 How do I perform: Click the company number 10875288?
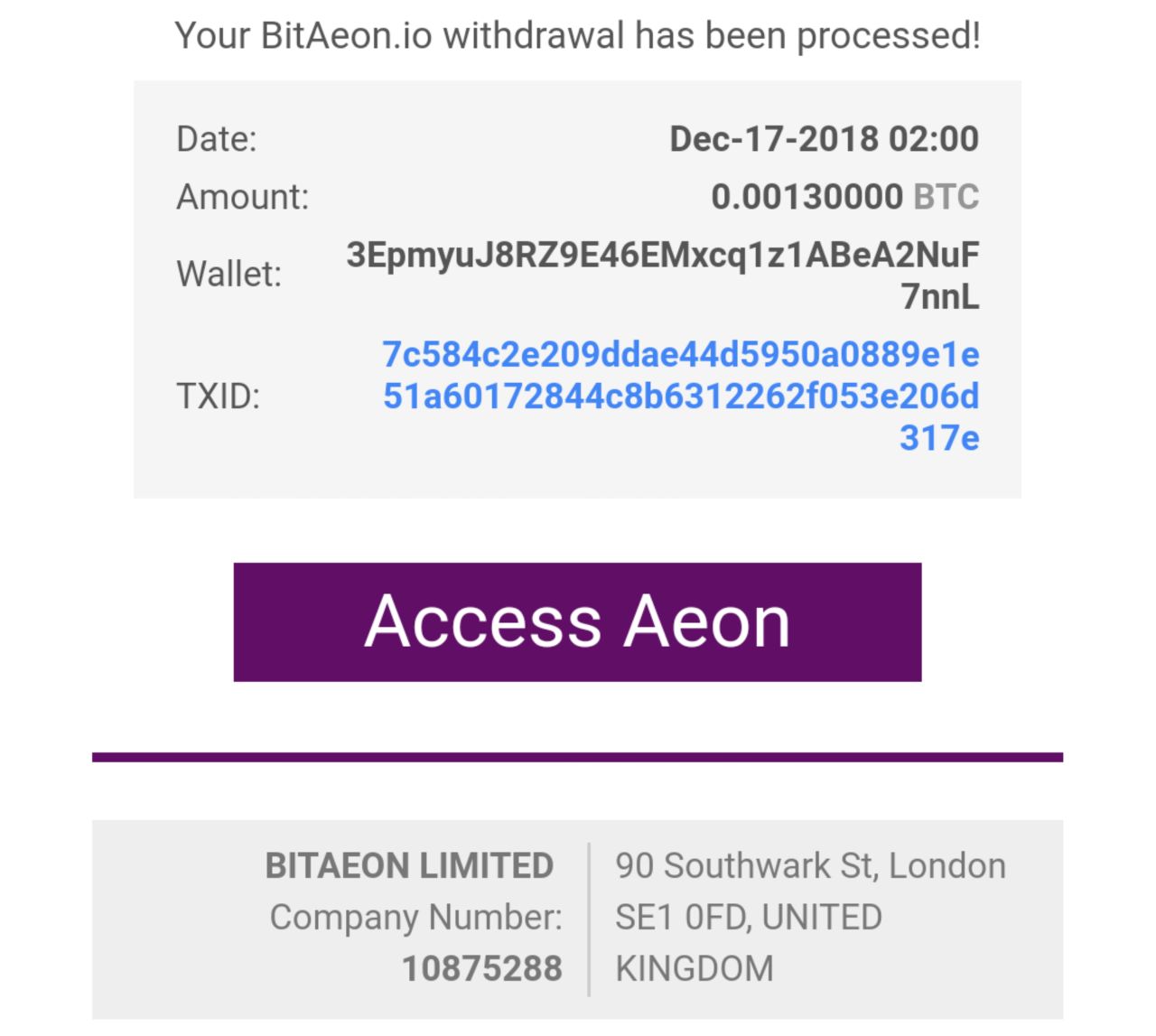482,968
